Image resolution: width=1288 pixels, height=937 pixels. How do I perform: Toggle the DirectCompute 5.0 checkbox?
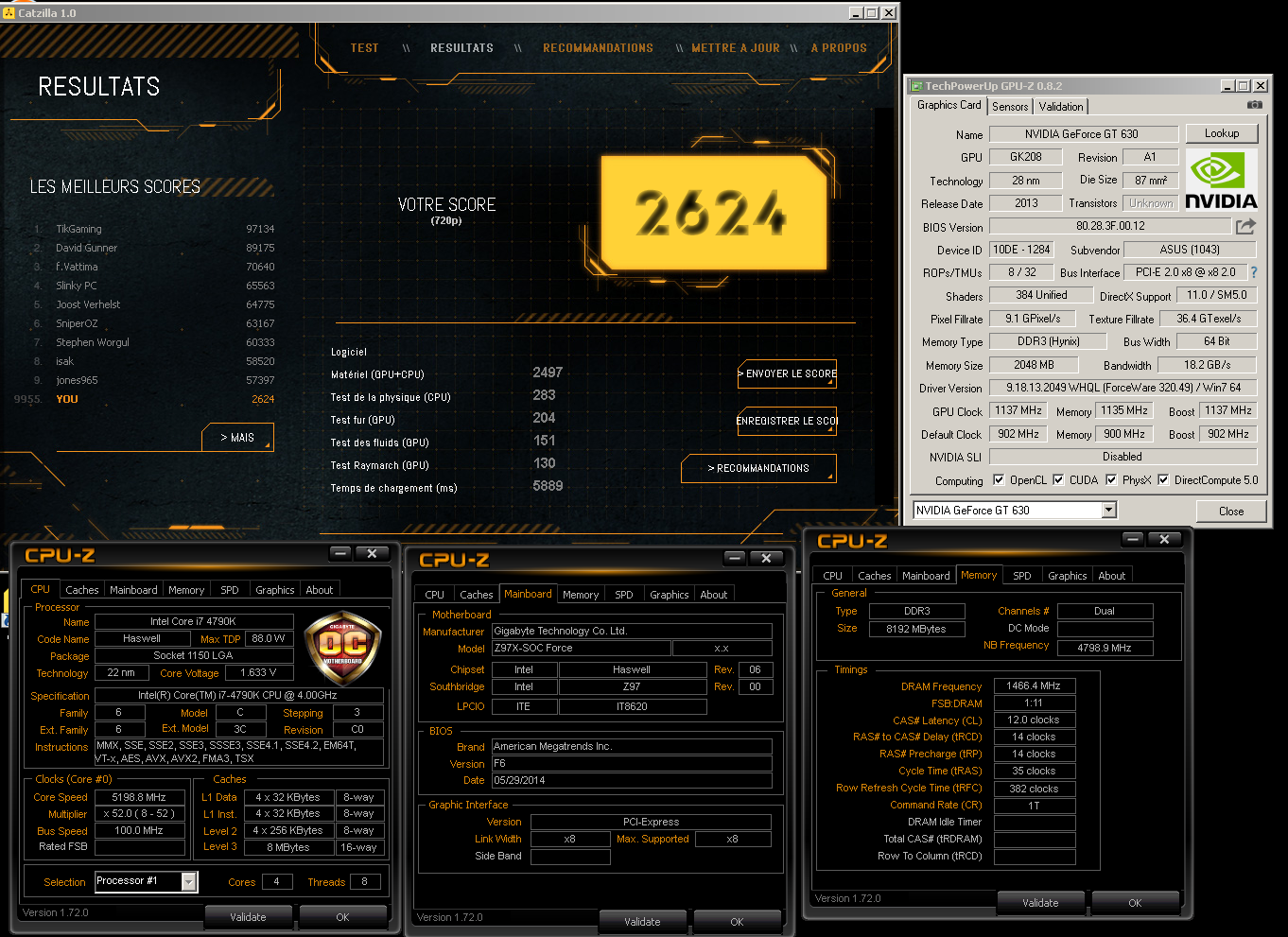coord(1163,479)
